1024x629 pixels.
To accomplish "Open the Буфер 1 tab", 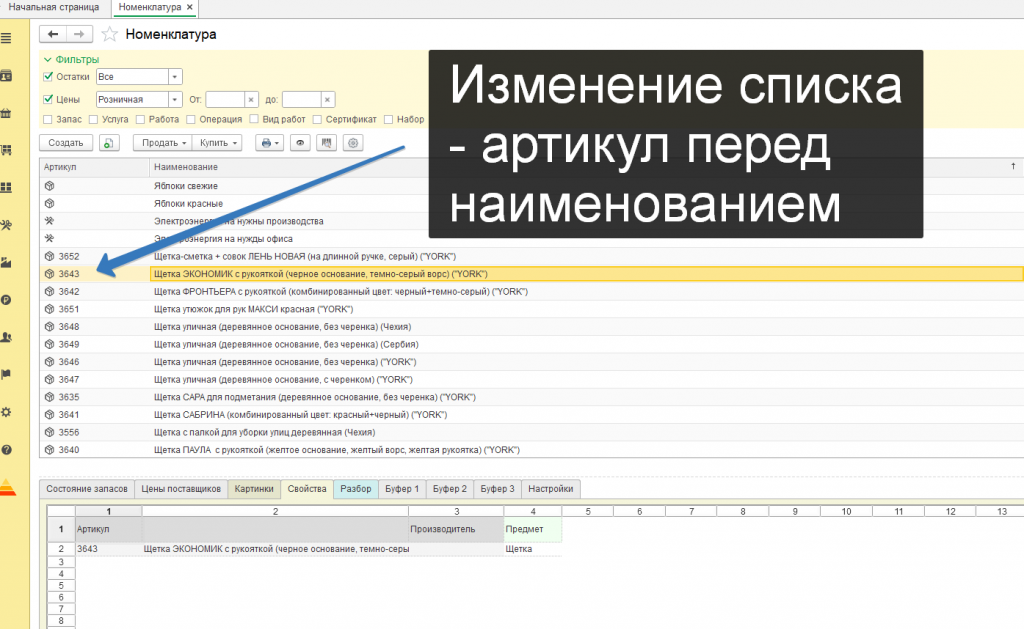I will click(x=402, y=489).
